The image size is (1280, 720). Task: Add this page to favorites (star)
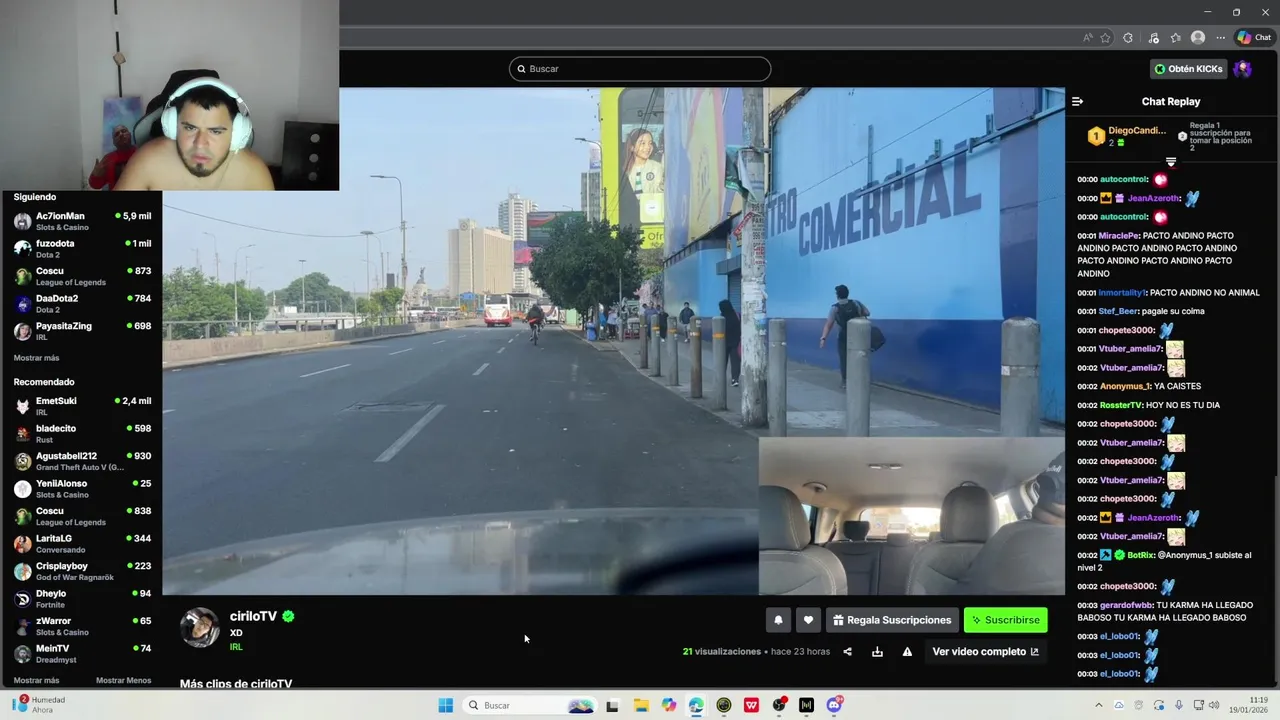tap(1105, 38)
